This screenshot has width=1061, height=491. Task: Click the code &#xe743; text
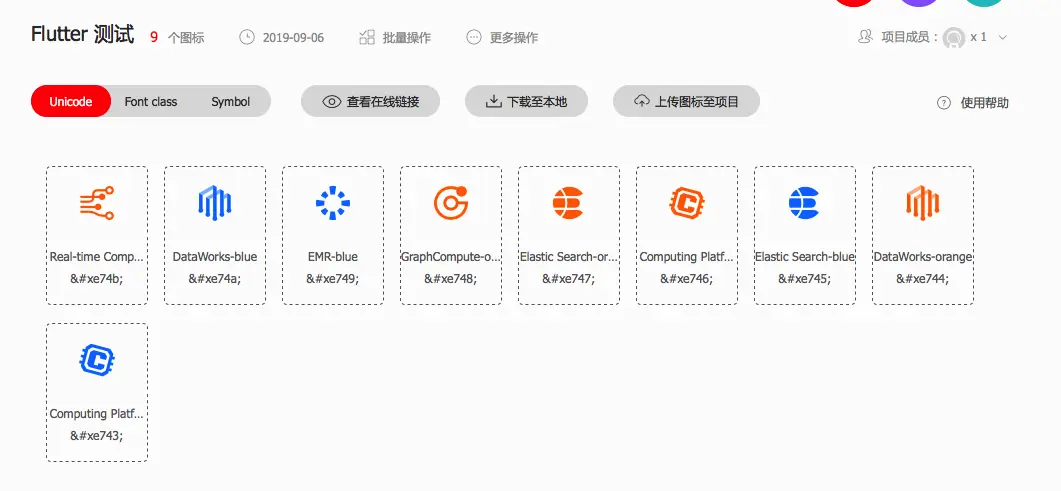pos(97,436)
